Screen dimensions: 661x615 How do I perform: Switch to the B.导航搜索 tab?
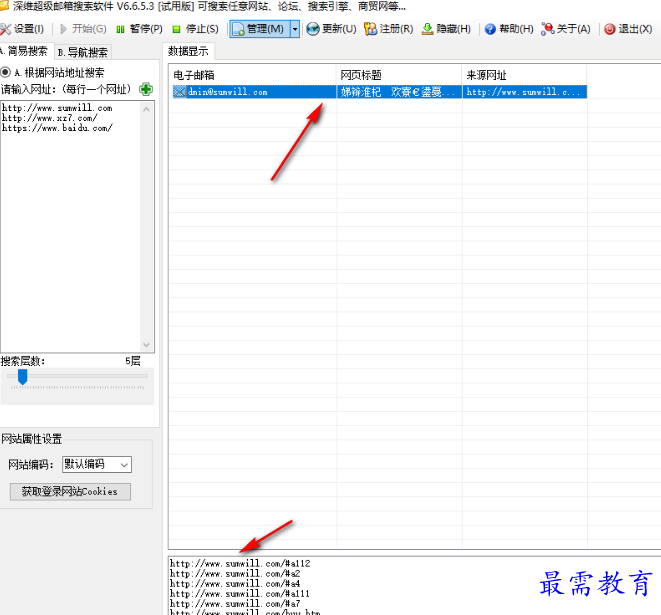83,52
